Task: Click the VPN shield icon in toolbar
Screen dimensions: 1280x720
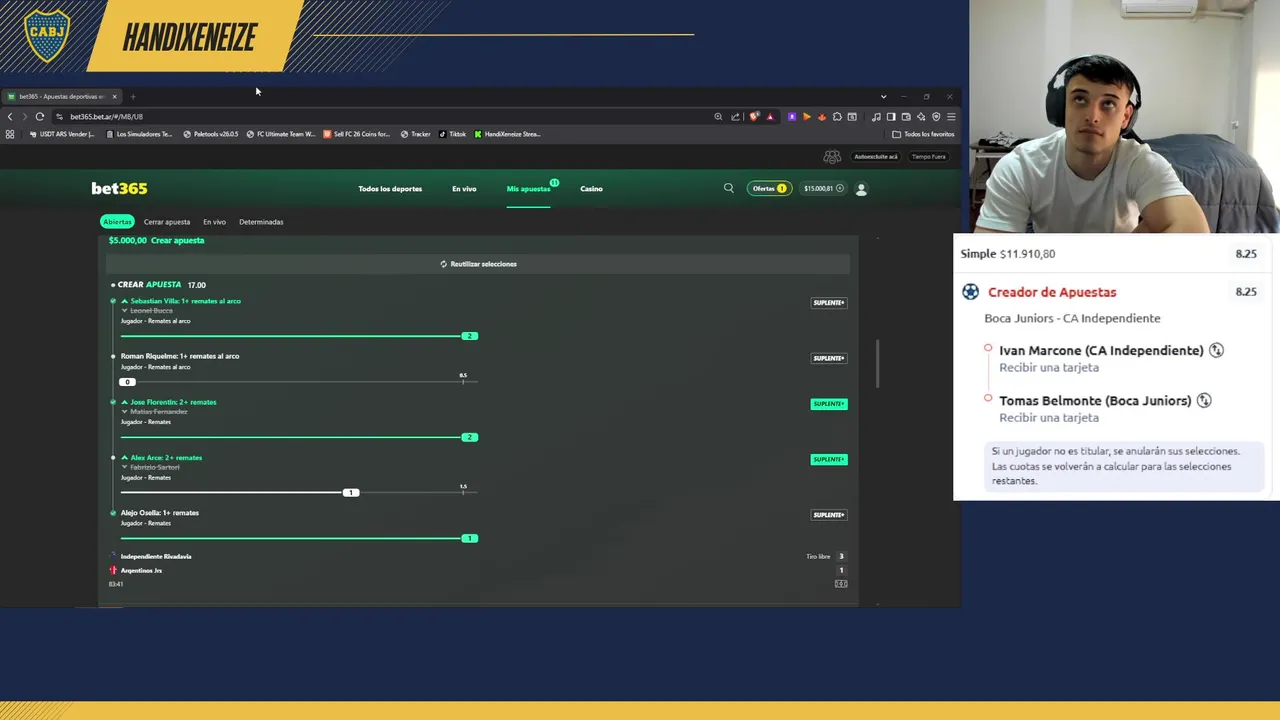Action: point(936,117)
